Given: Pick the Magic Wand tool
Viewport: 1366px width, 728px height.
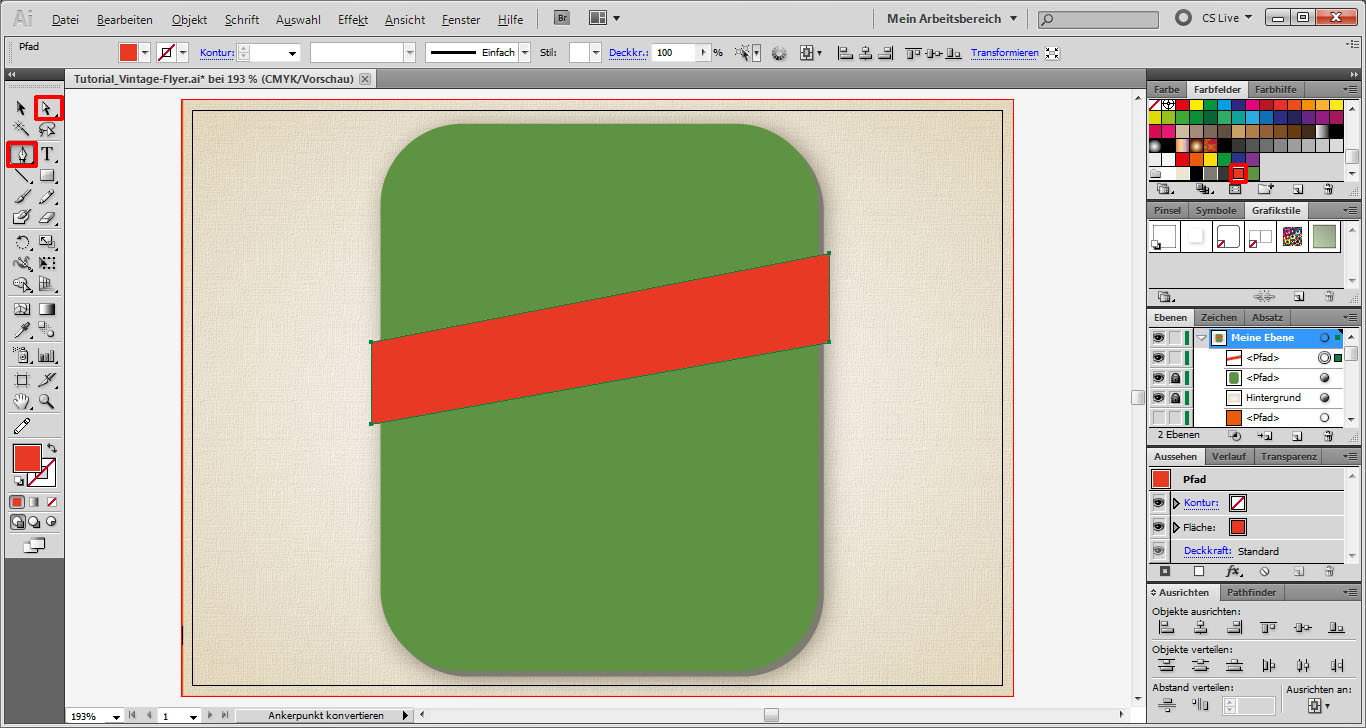Looking at the screenshot, I should (21, 129).
